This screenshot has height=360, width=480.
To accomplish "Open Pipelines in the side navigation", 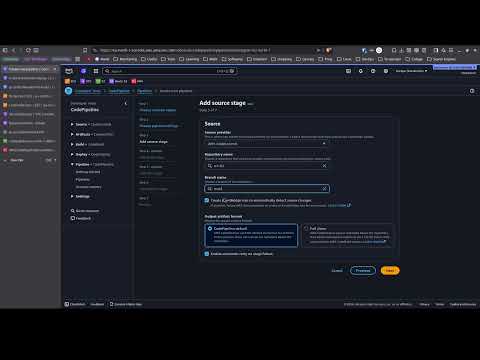I will [82, 180].
